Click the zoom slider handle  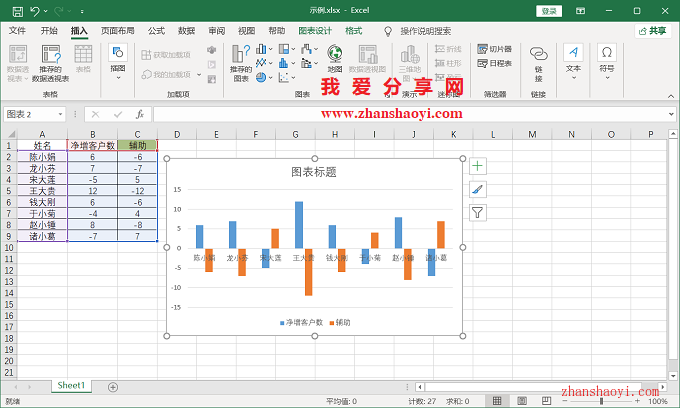click(x=601, y=401)
